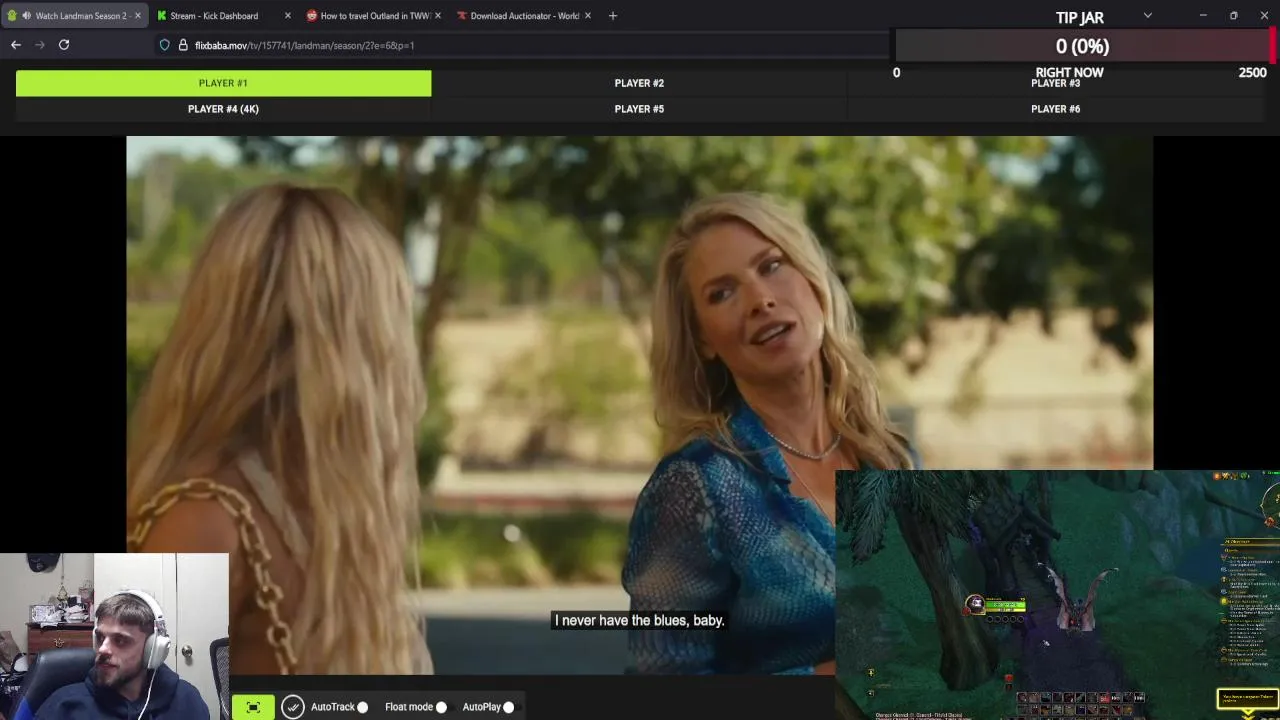
Task: Click the tip jar progress bar
Action: coord(1083,46)
